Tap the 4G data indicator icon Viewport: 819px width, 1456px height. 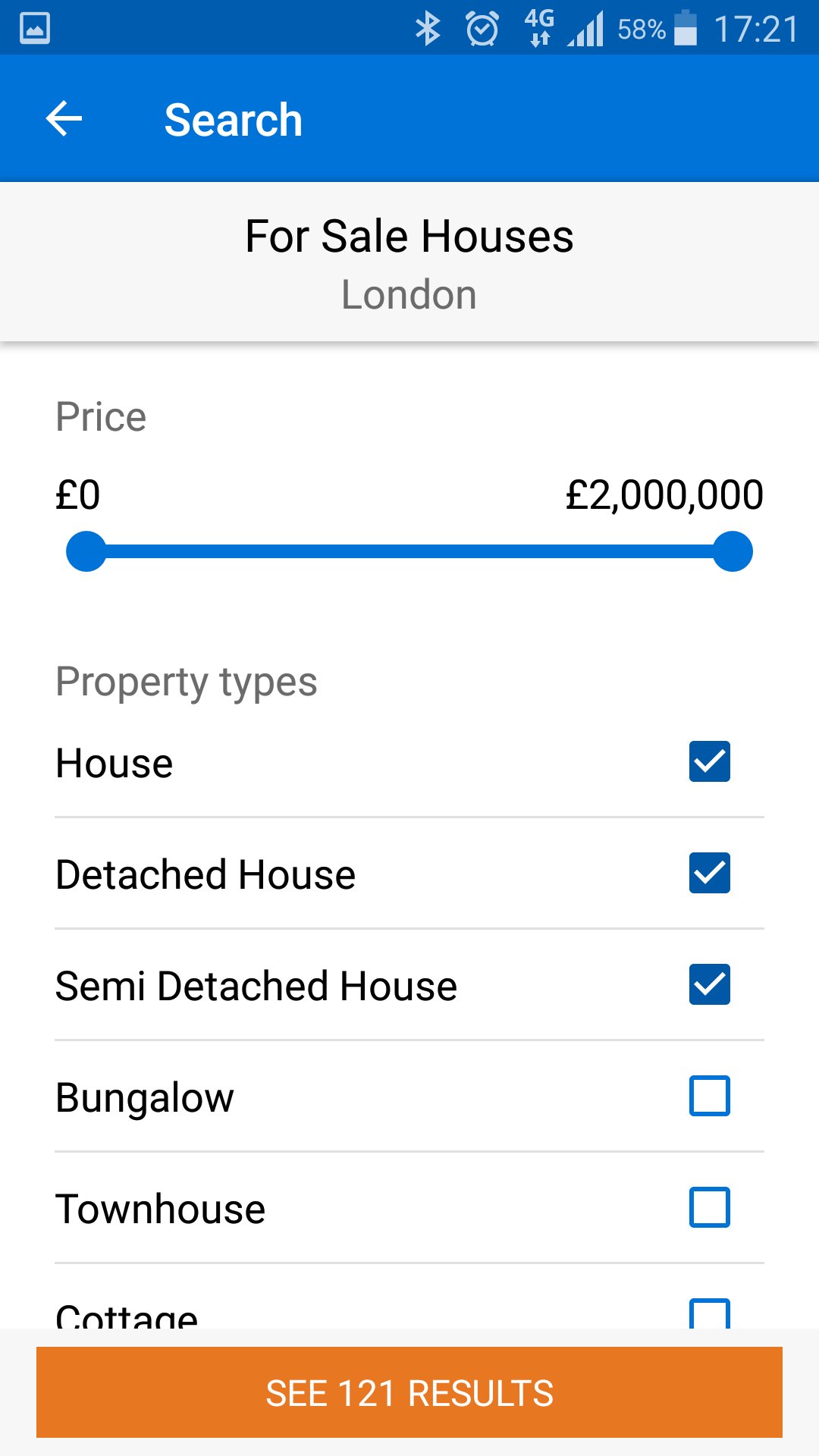pos(539,29)
